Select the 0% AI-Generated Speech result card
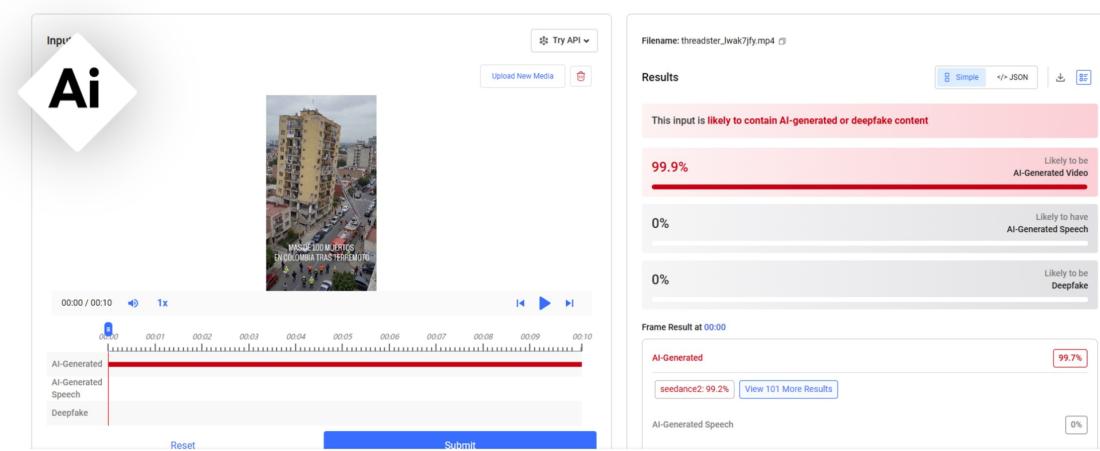The width and height of the screenshot is (1100, 451). (x=869, y=228)
